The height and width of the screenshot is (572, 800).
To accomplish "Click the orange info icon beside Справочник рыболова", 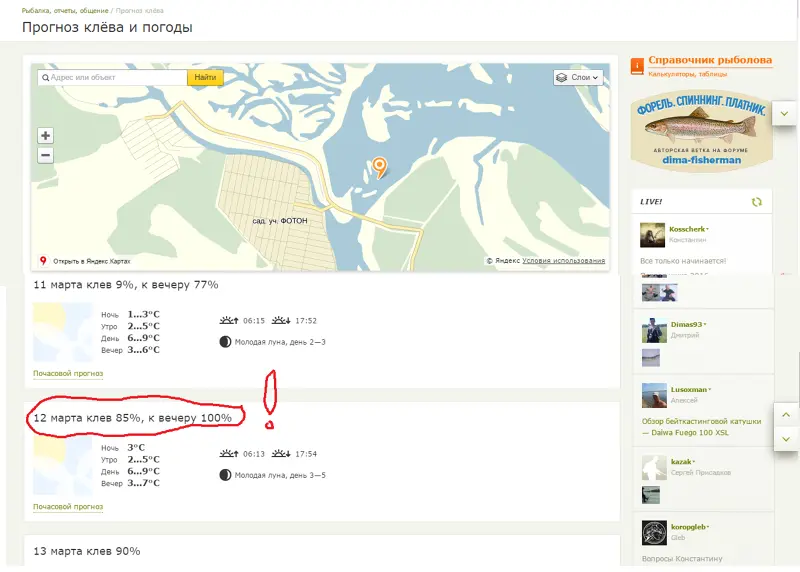I will (637, 66).
